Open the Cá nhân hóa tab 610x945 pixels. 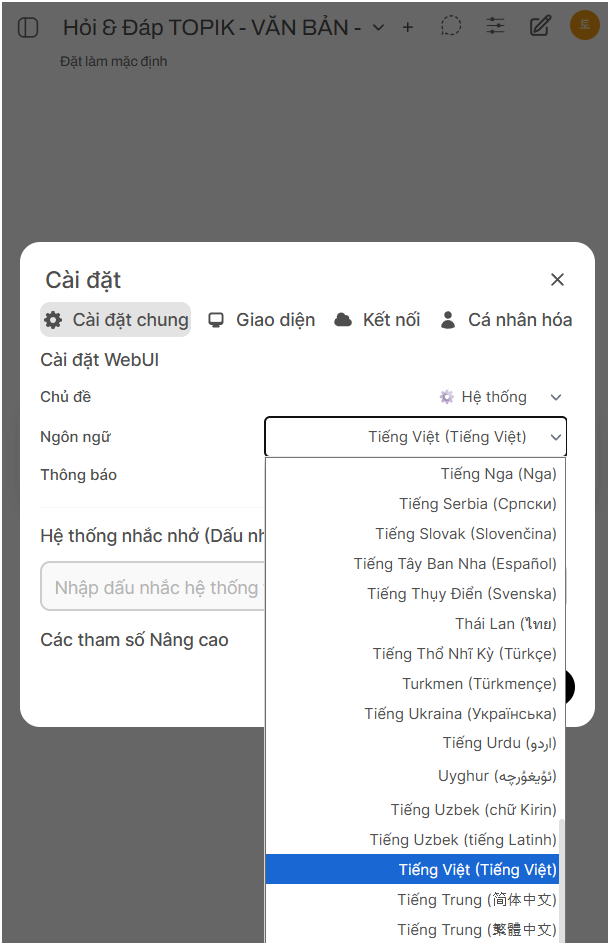point(506,320)
